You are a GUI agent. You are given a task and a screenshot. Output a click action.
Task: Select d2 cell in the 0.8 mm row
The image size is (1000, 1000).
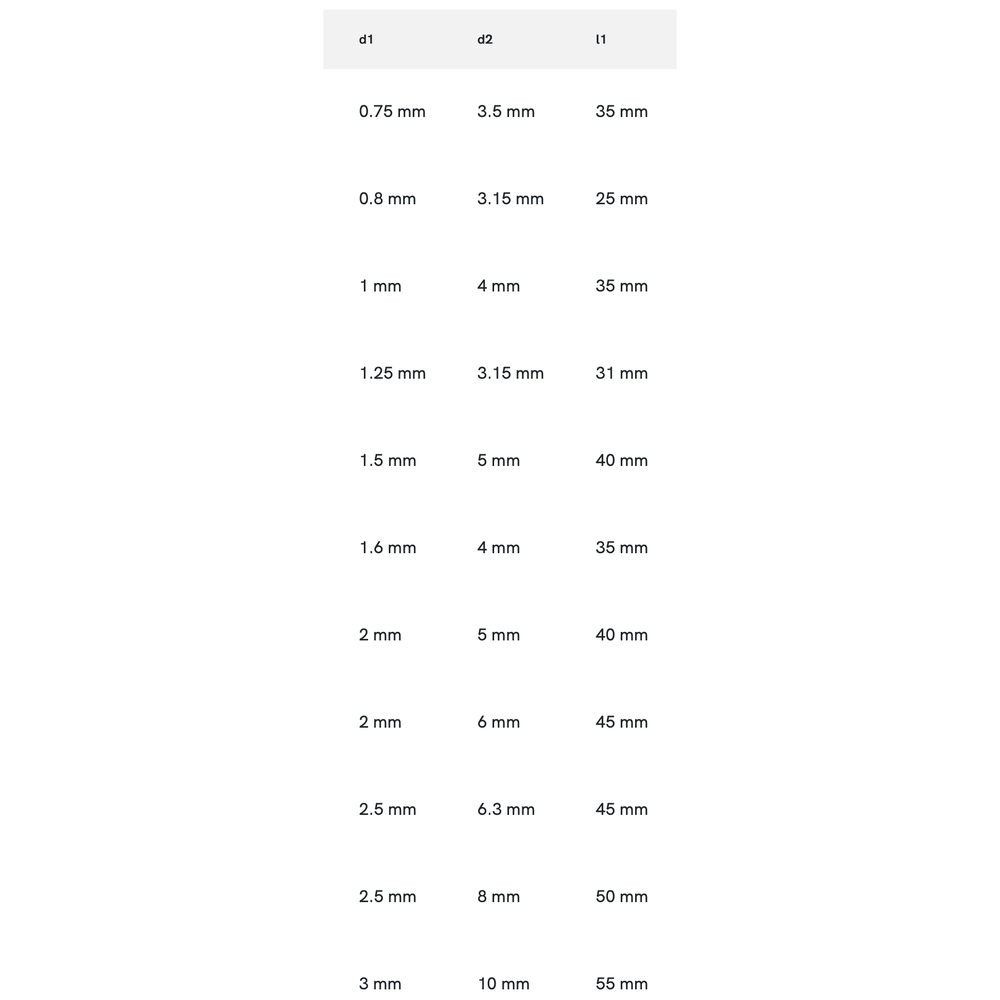pyautogui.click(x=510, y=199)
